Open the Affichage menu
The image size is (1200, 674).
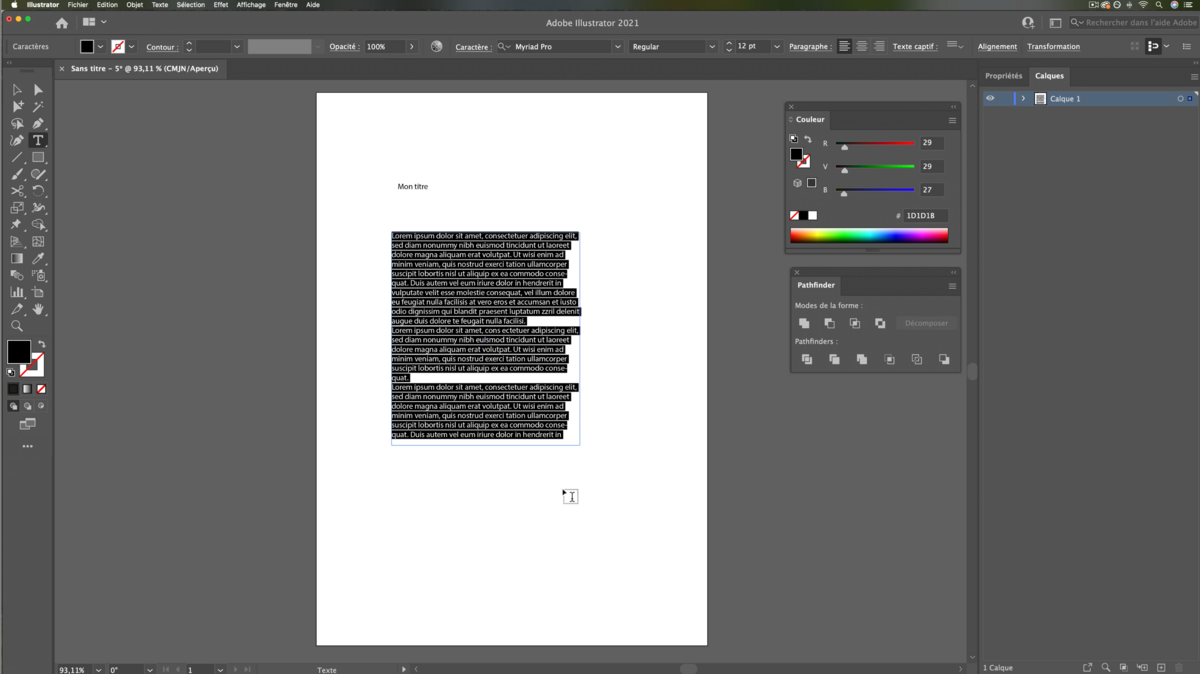251,5
